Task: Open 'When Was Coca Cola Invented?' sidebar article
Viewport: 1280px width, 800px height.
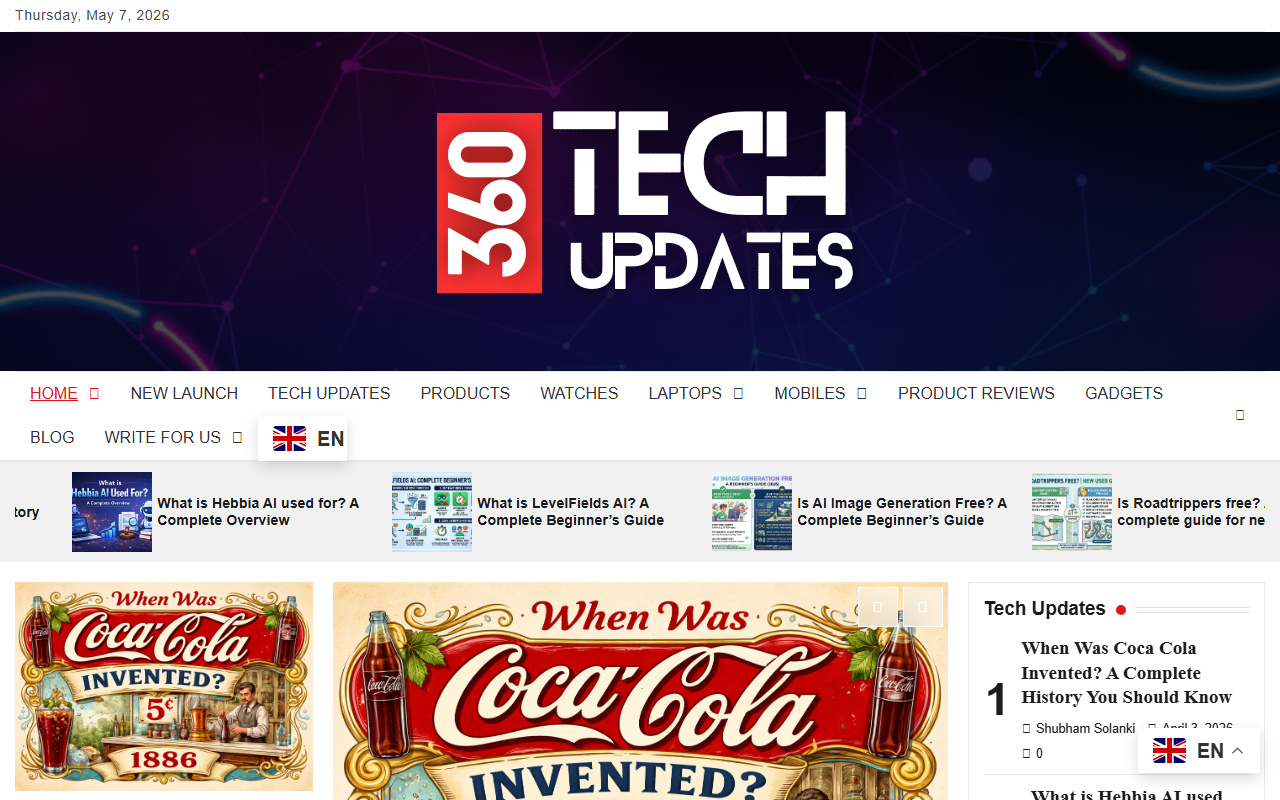Action: (x=1127, y=673)
